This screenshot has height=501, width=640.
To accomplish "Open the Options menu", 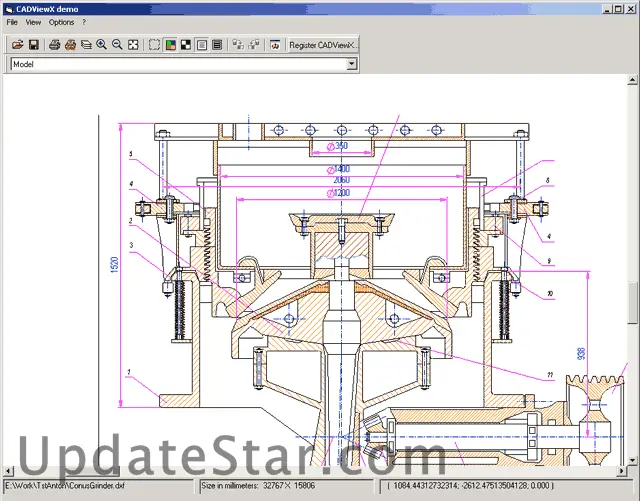I will 61,22.
